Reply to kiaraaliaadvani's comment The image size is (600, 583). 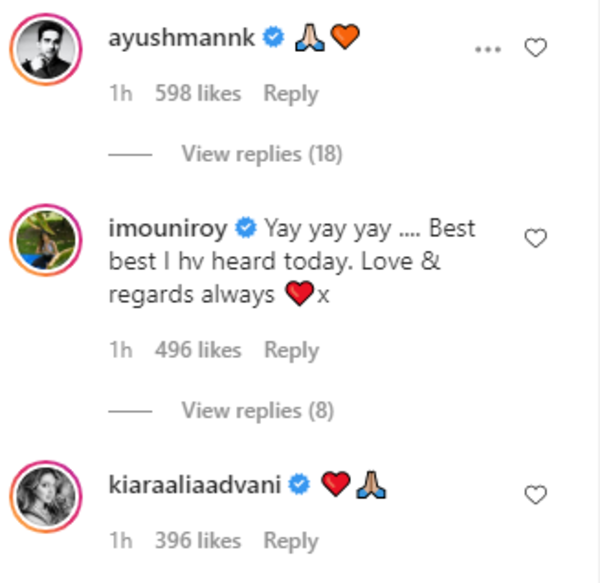(x=291, y=541)
